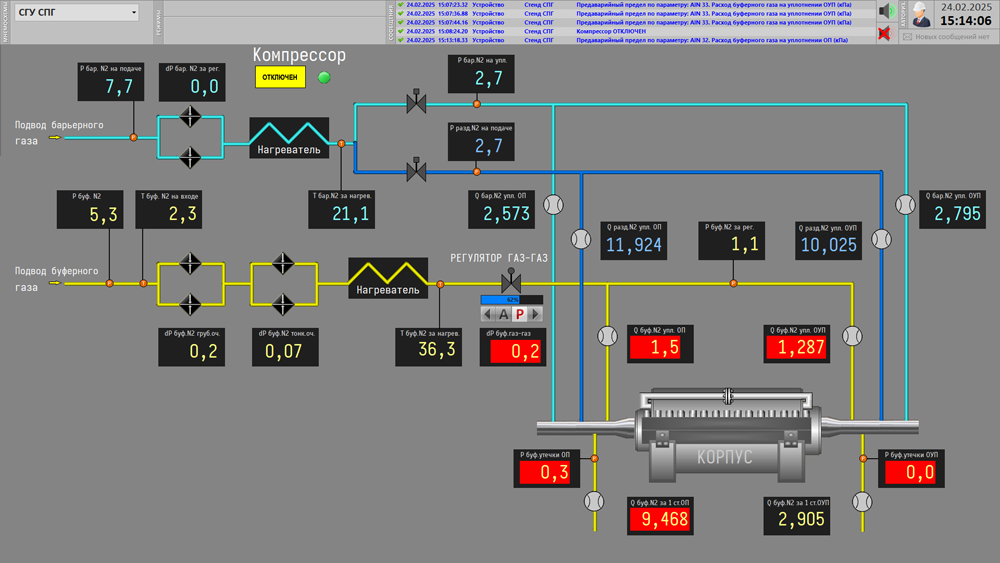Click T буф.N2 за нагрев. value 36,3
The width and height of the screenshot is (1000, 563).
pyautogui.click(x=437, y=349)
